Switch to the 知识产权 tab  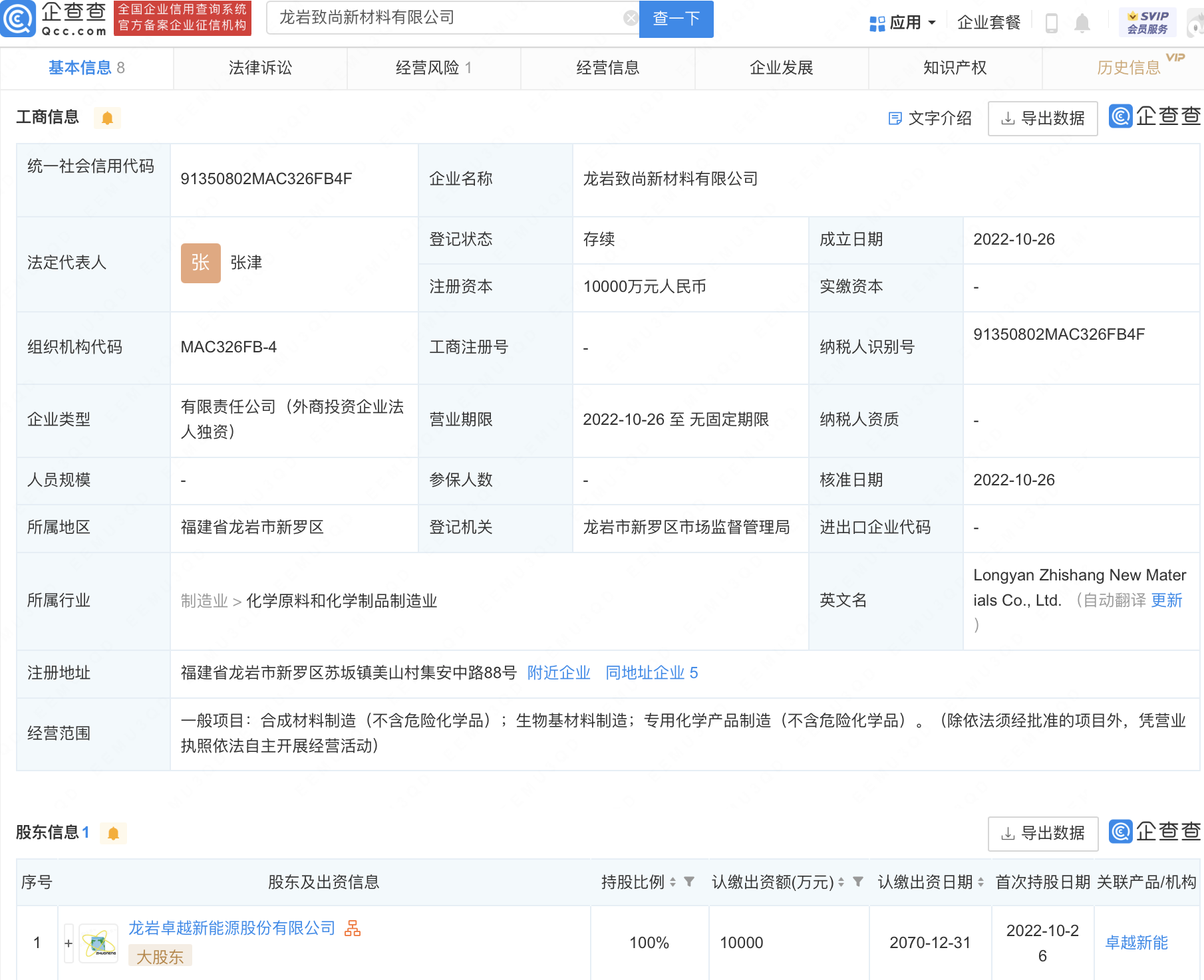tap(955, 68)
